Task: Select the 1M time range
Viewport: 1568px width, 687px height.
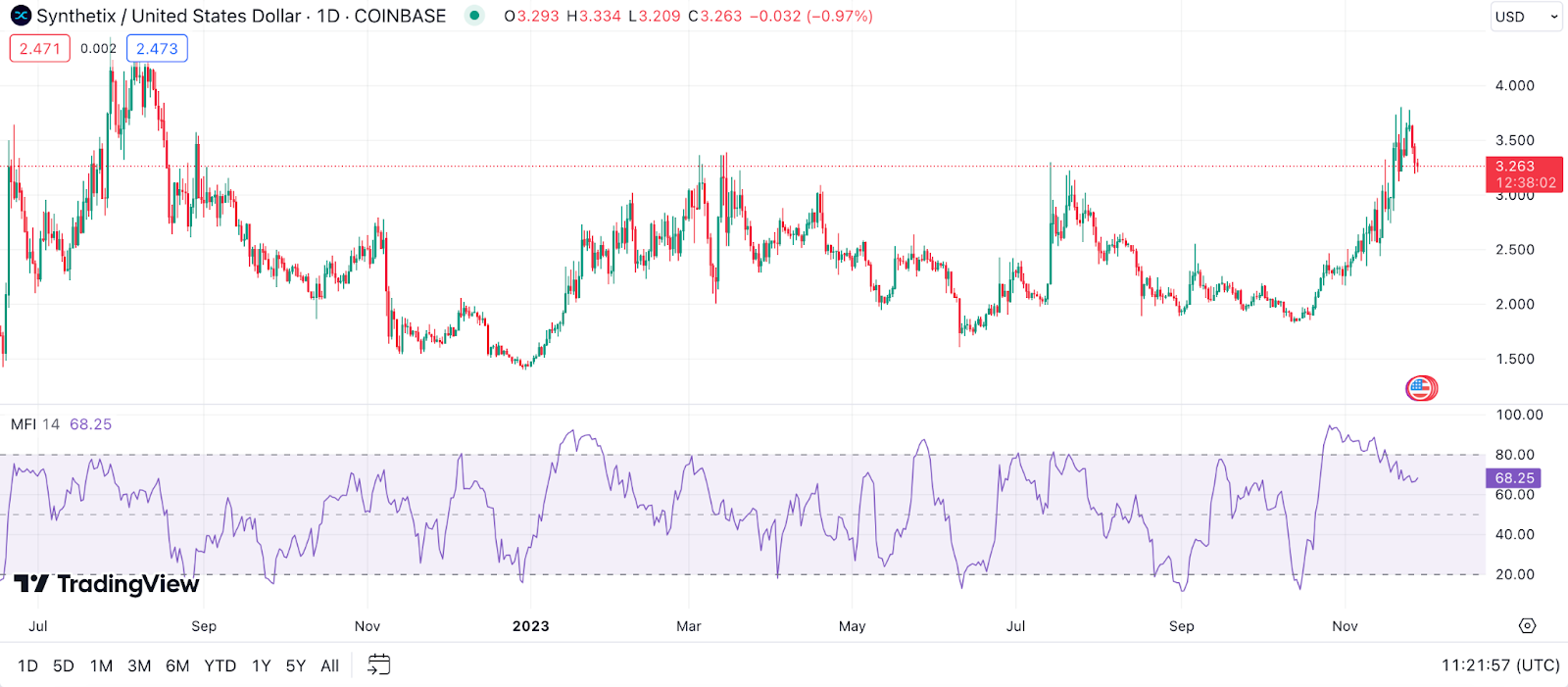Action: (x=101, y=665)
